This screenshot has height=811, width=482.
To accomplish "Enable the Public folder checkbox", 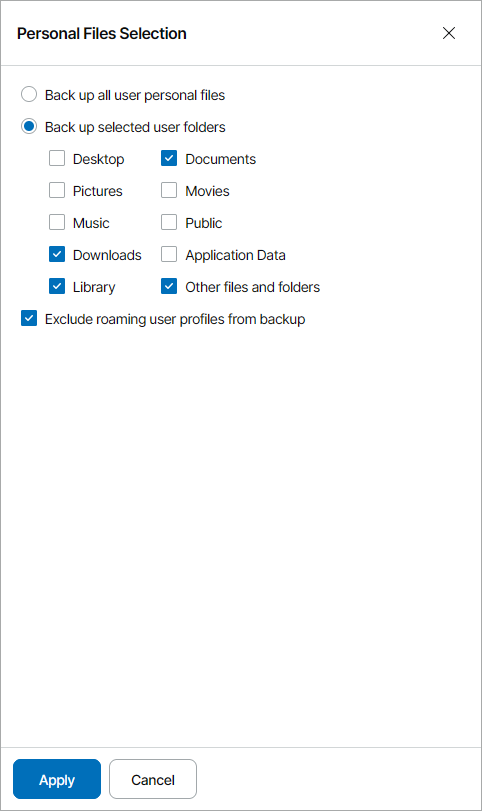I will point(169,222).
